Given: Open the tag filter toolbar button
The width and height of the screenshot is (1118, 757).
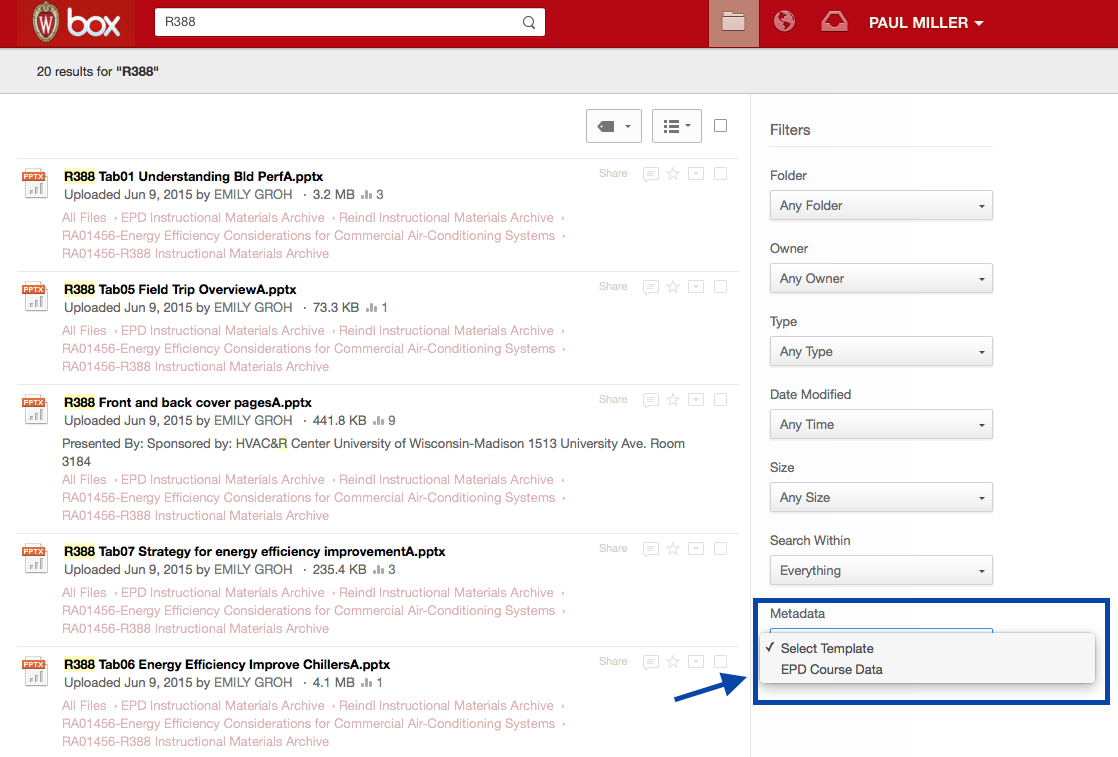Looking at the screenshot, I should point(614,126).
